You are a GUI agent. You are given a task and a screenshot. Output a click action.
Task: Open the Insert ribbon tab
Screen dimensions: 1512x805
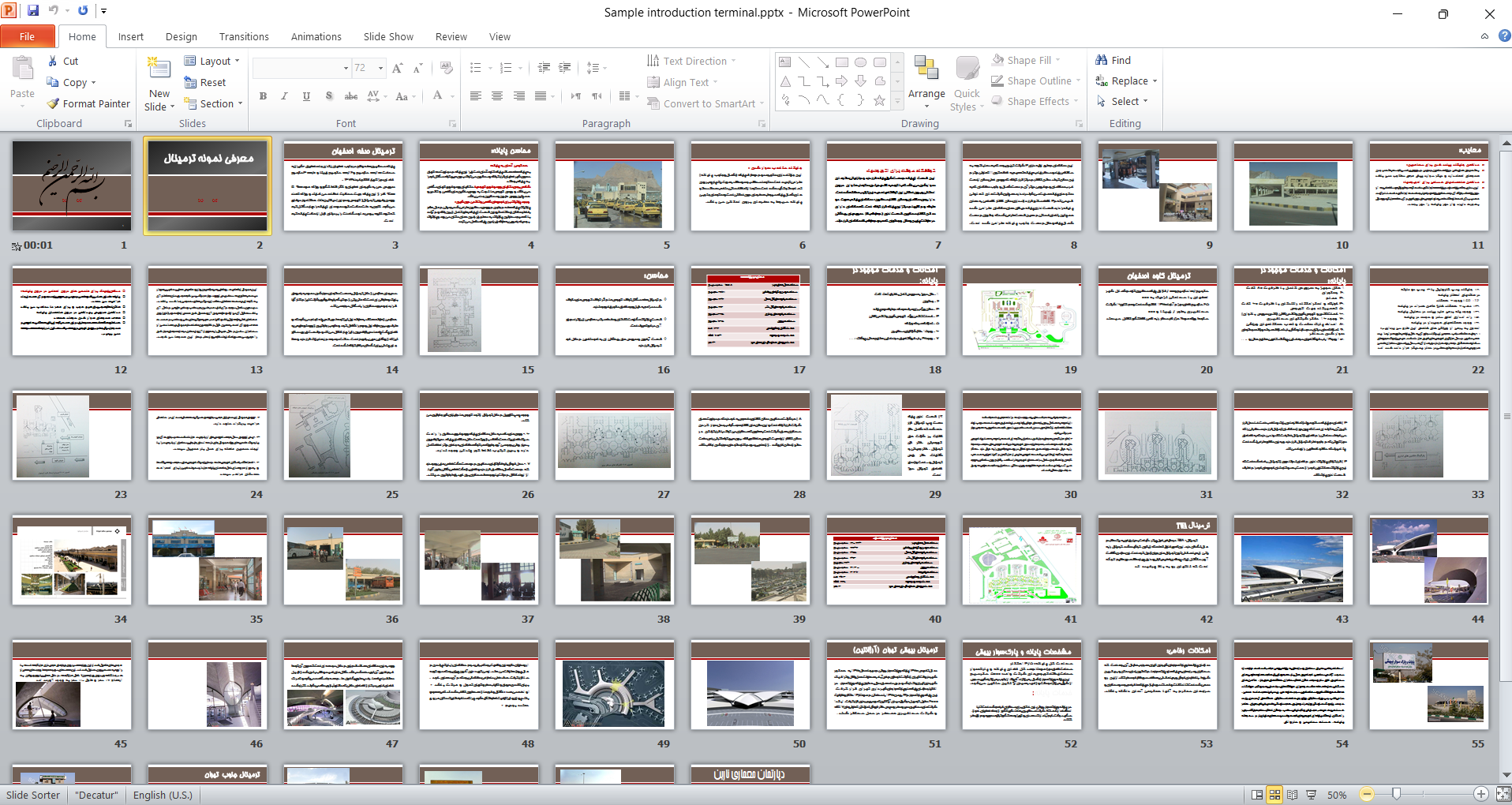[x=131, y=36]
